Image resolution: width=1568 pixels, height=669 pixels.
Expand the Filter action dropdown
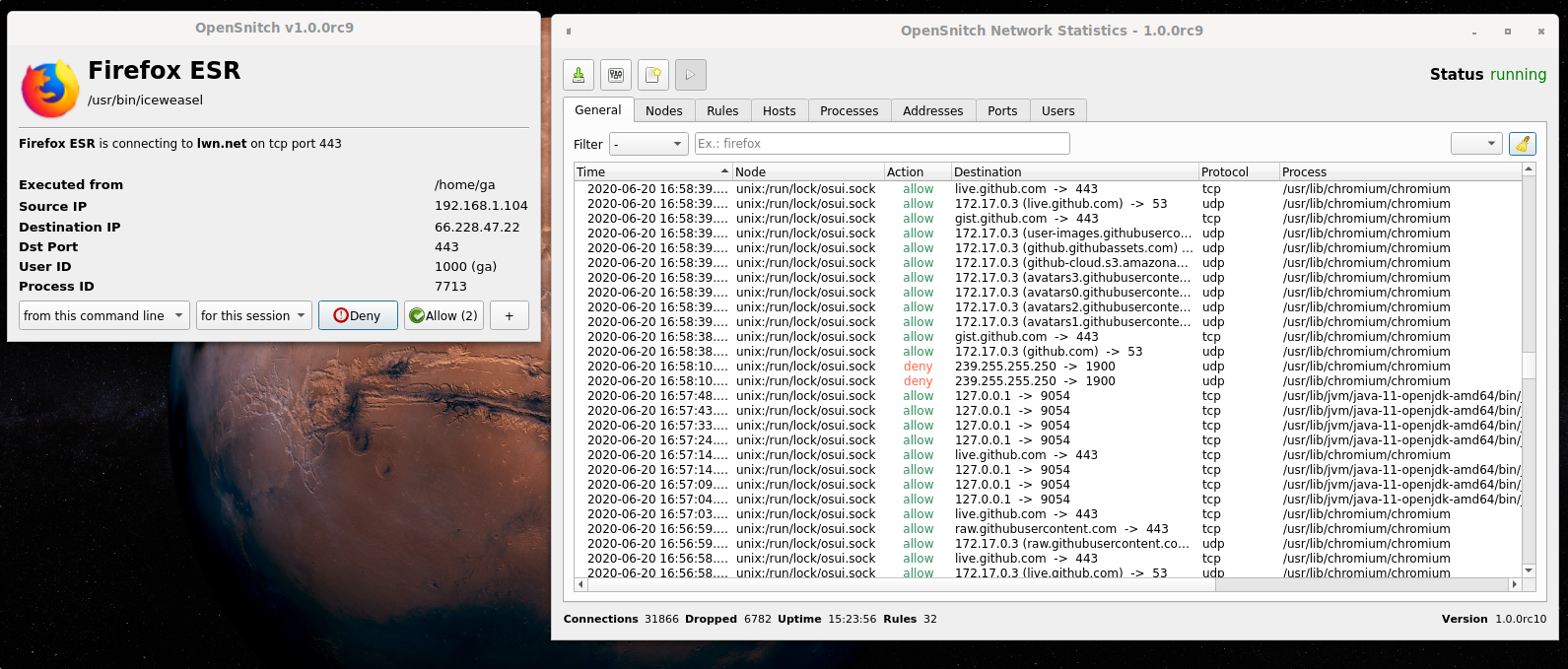648,144
